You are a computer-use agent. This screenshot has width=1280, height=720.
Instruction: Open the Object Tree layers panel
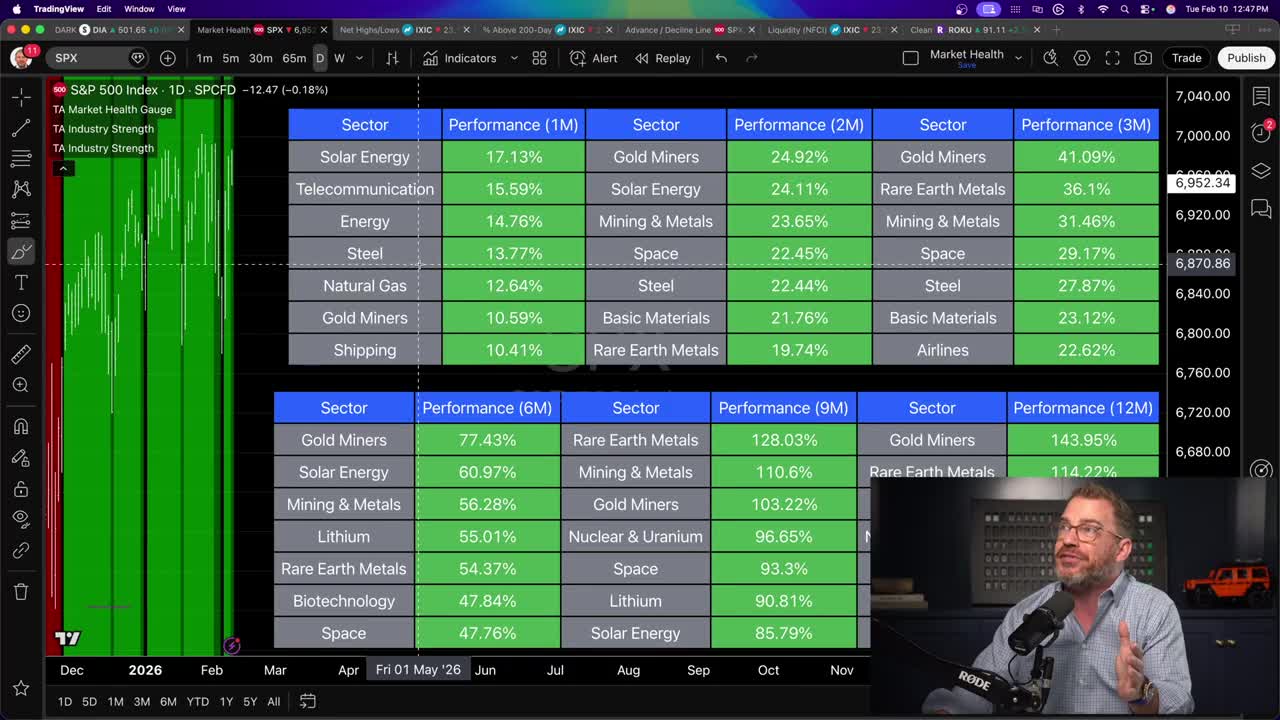[1261, 171]
